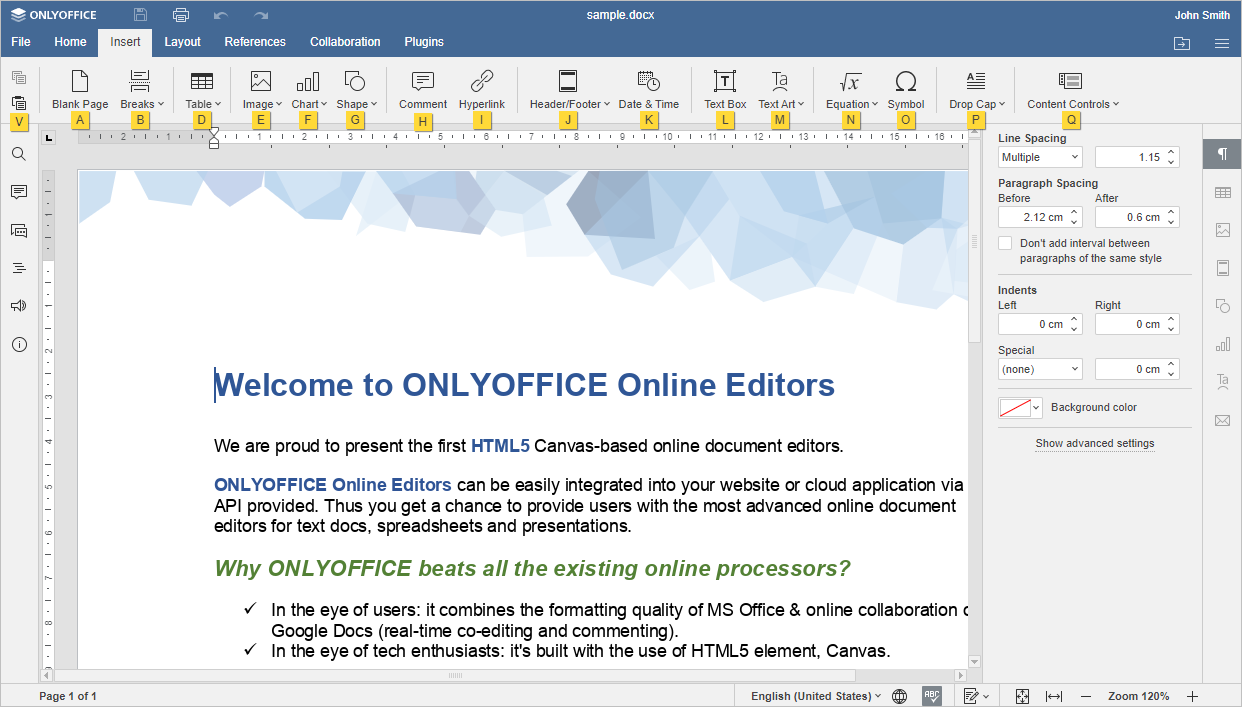This screenshot has height=707, width=1242.
Task: Open the Comments panel in the left sidebar
Action: pos(18,192)
